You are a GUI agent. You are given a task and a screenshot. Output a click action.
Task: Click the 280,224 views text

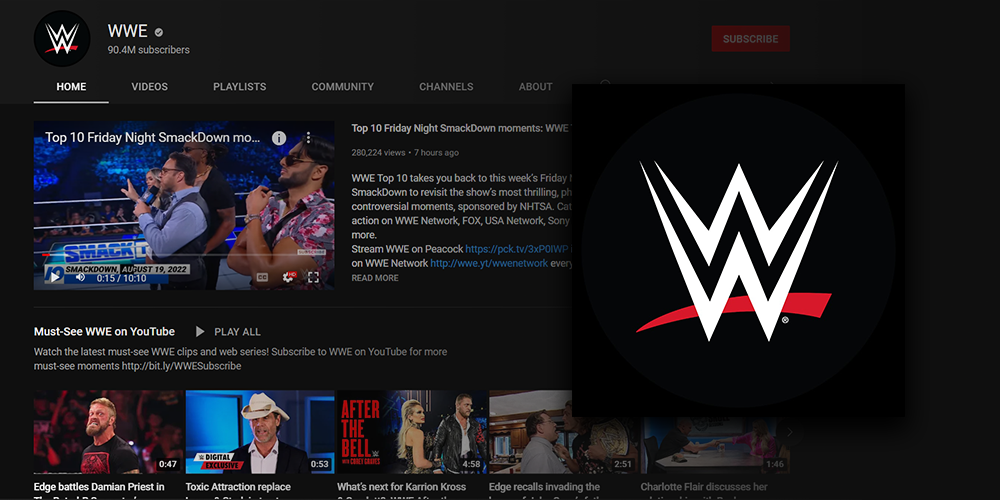[378, 153]
